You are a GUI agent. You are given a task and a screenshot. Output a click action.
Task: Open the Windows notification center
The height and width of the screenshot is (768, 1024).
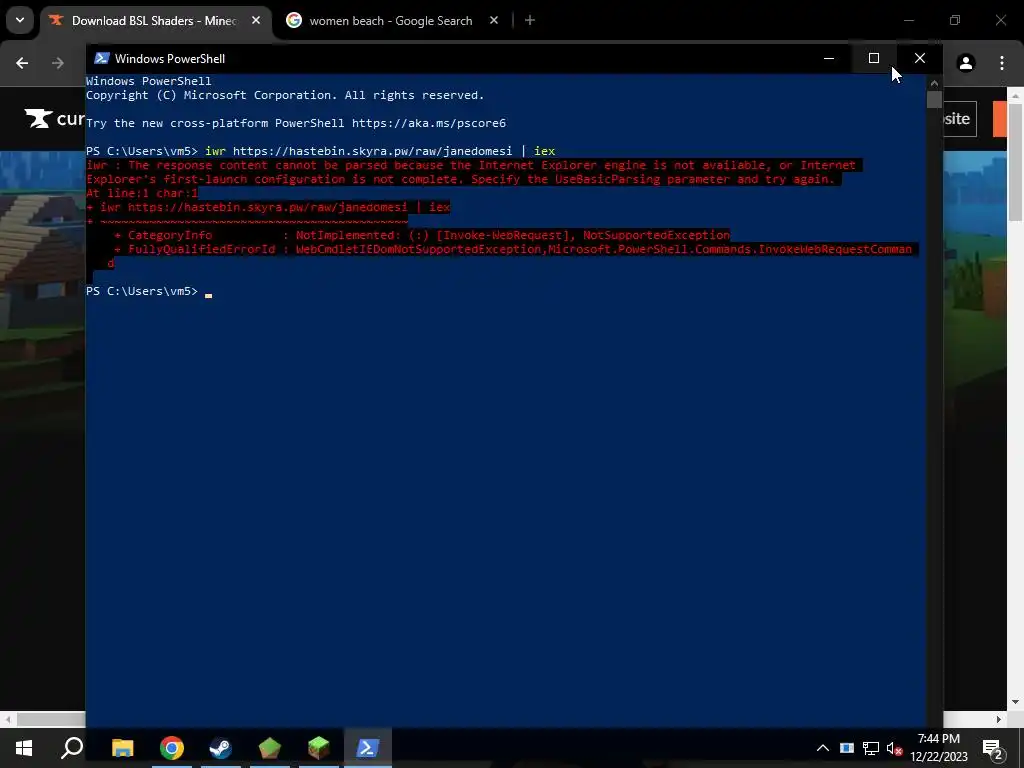(993, 748)
